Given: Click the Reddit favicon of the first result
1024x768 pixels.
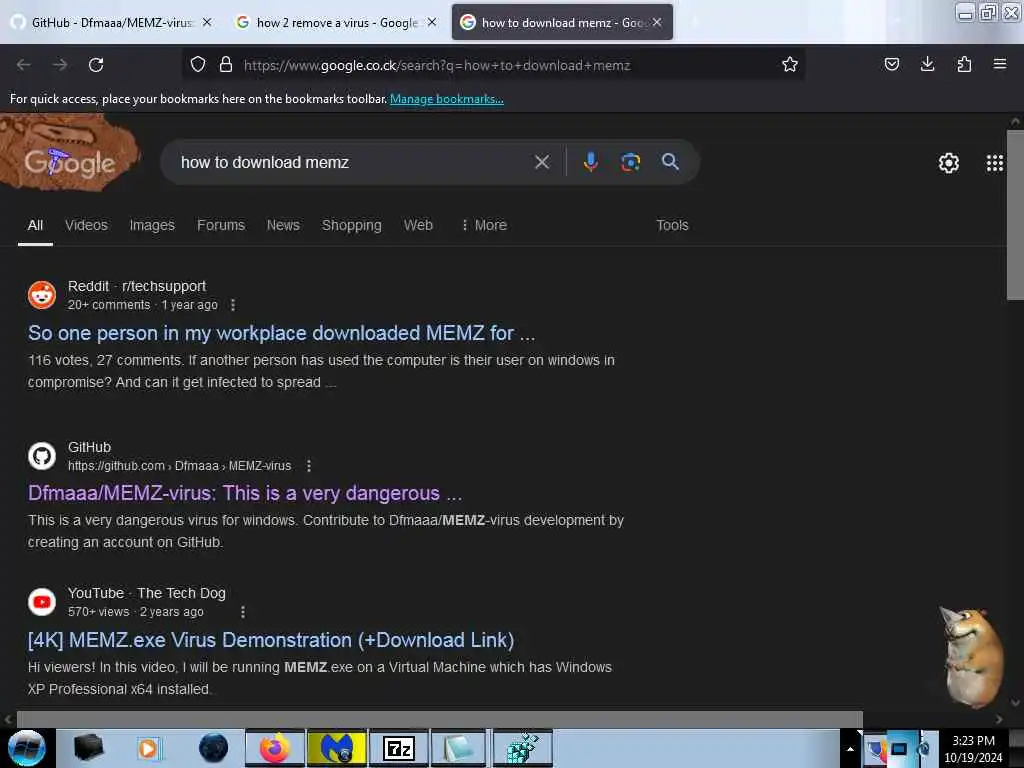Looking at the screenshot, I should 42,295.
